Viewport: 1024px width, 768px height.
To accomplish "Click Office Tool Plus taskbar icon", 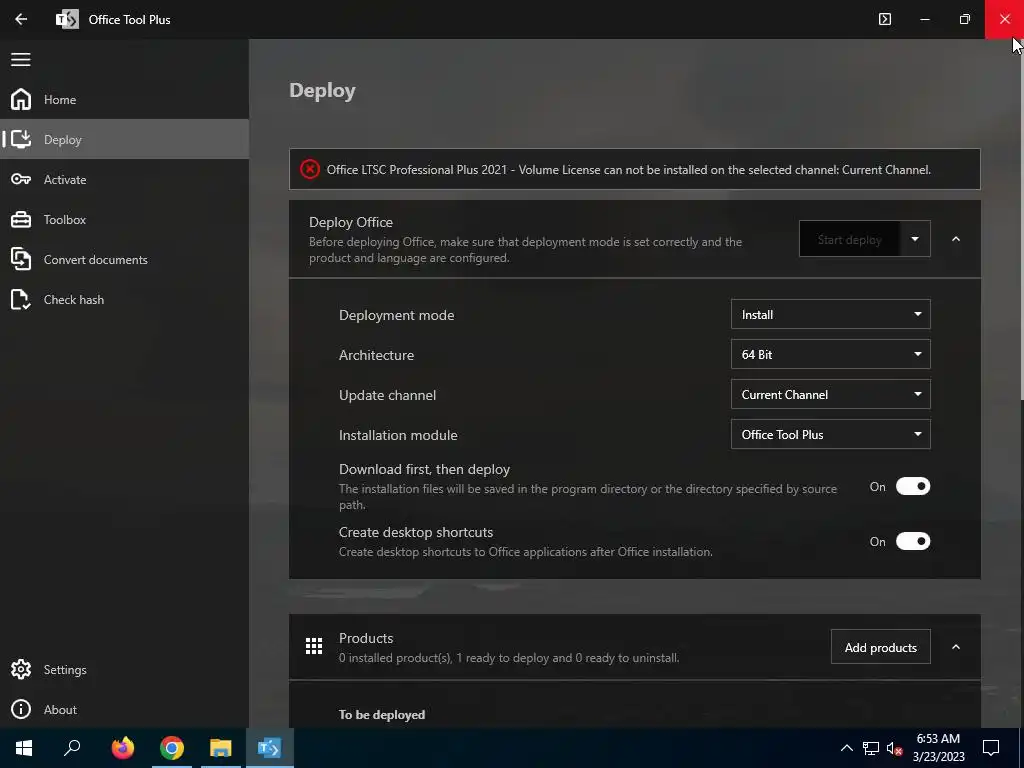I will [270, 748].
